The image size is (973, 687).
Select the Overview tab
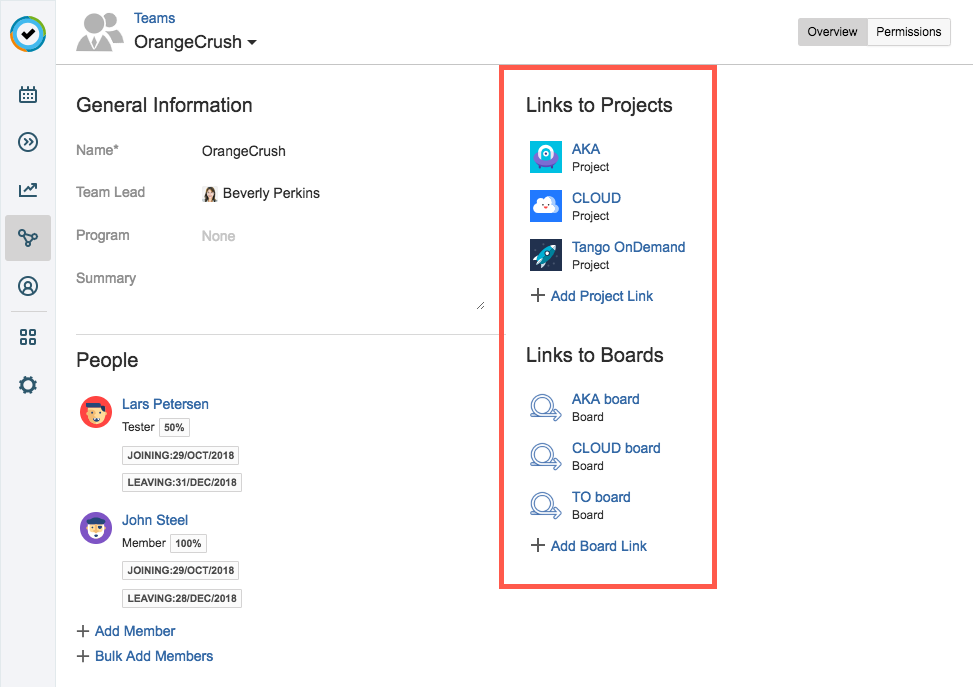pyautogui.click(x=832, y=32)
